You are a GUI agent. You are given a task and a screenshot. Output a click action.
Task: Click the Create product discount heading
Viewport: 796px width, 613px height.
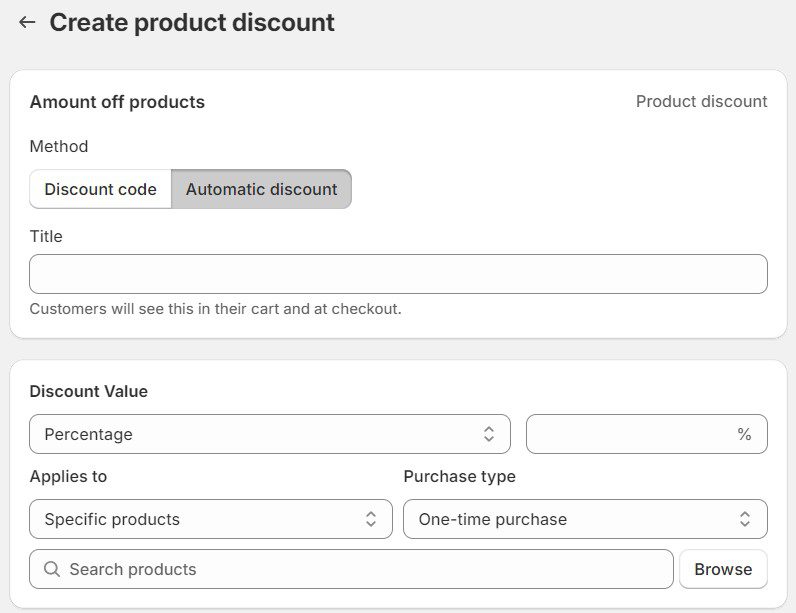[x=192, y=22]
